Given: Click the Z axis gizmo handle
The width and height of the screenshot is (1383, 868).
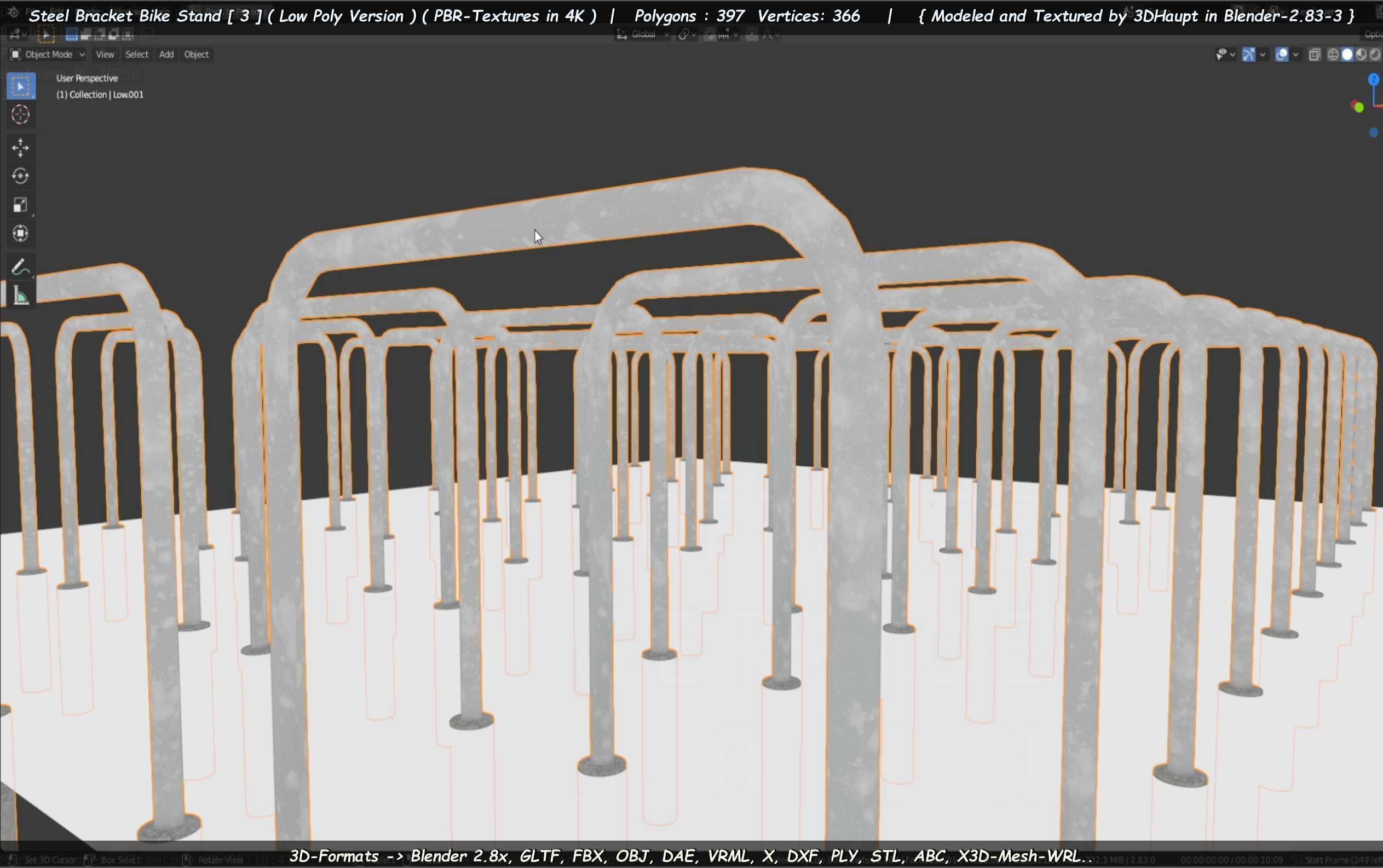Looking at the screenshot, I should click(1374, 79).
